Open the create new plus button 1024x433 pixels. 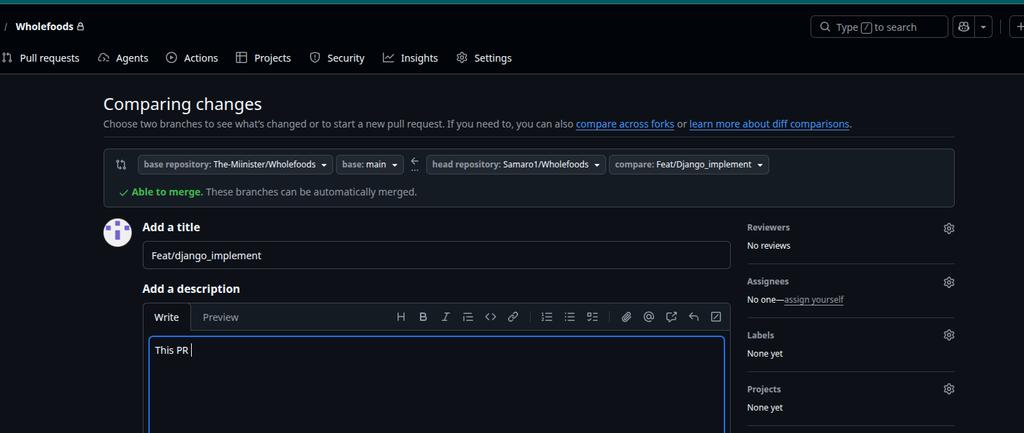tap(1017, 27)
